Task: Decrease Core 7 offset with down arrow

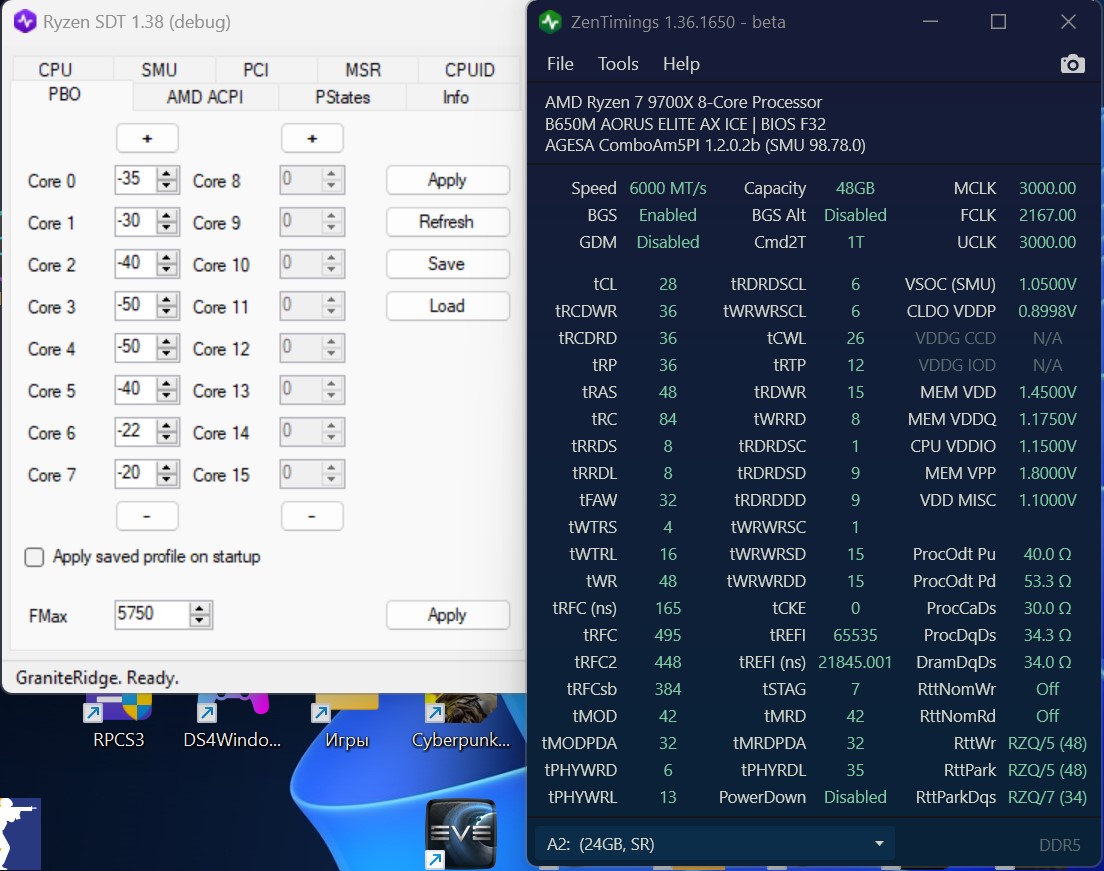Action: (167, 480)
